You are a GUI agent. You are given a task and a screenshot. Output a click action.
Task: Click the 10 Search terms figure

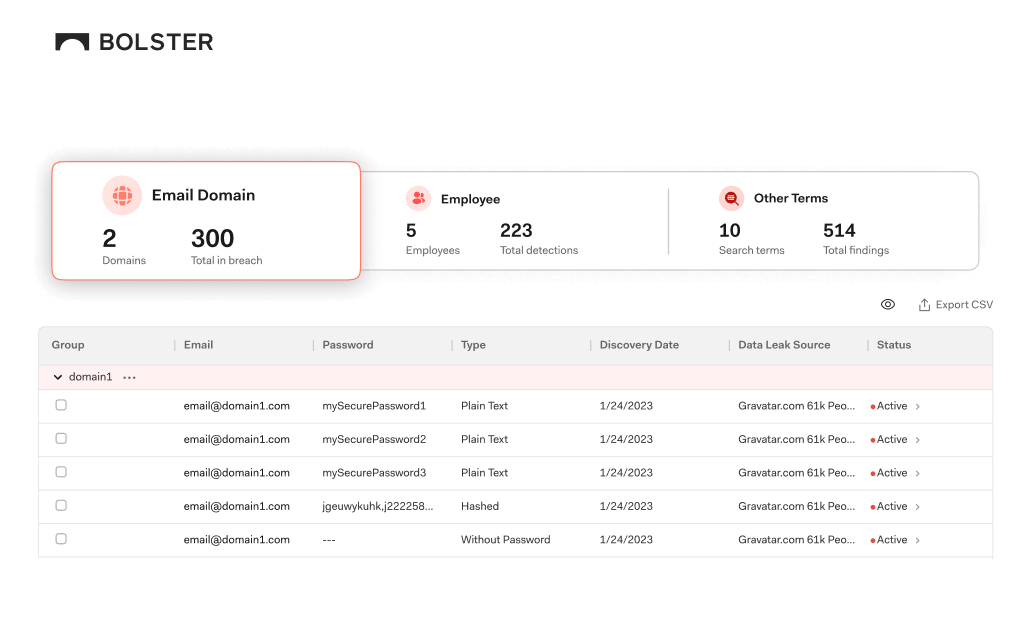tap(729, 230)
